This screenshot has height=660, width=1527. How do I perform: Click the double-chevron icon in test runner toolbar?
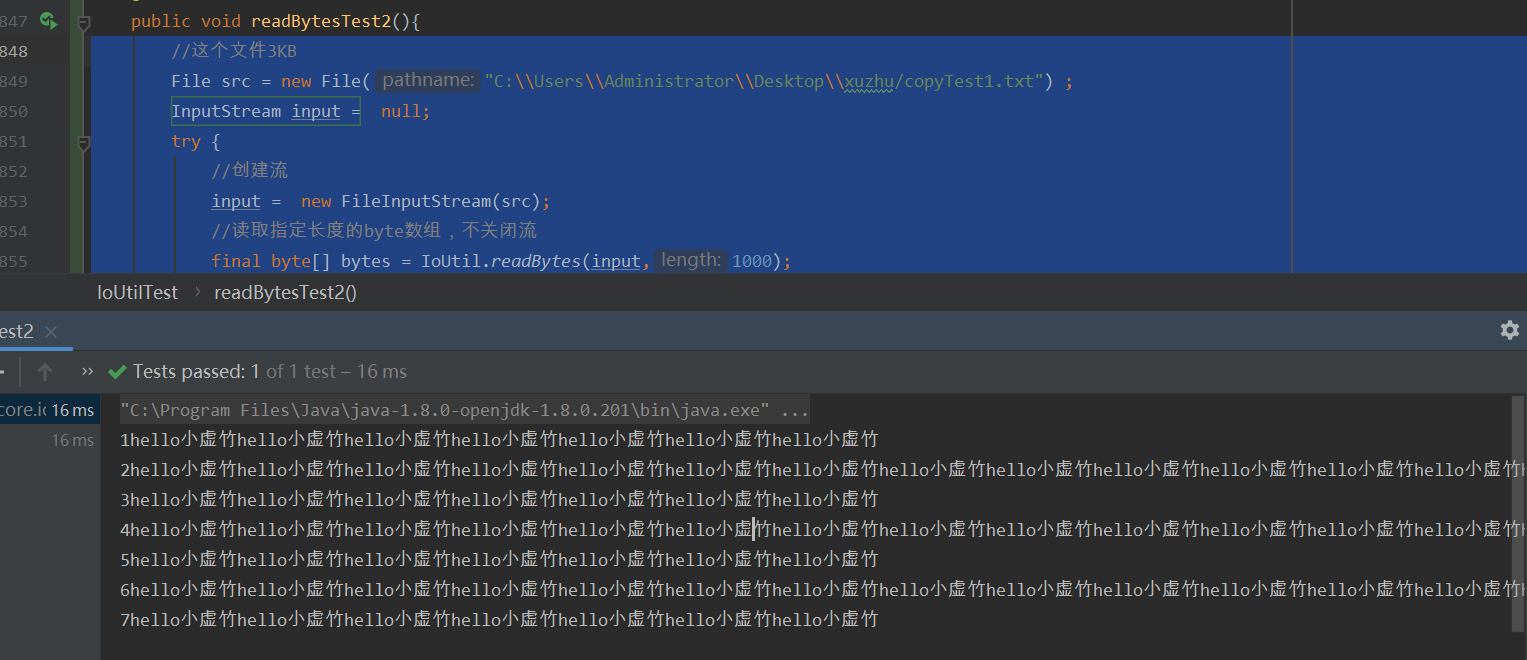pyautogui.click(x=87, y=371)
